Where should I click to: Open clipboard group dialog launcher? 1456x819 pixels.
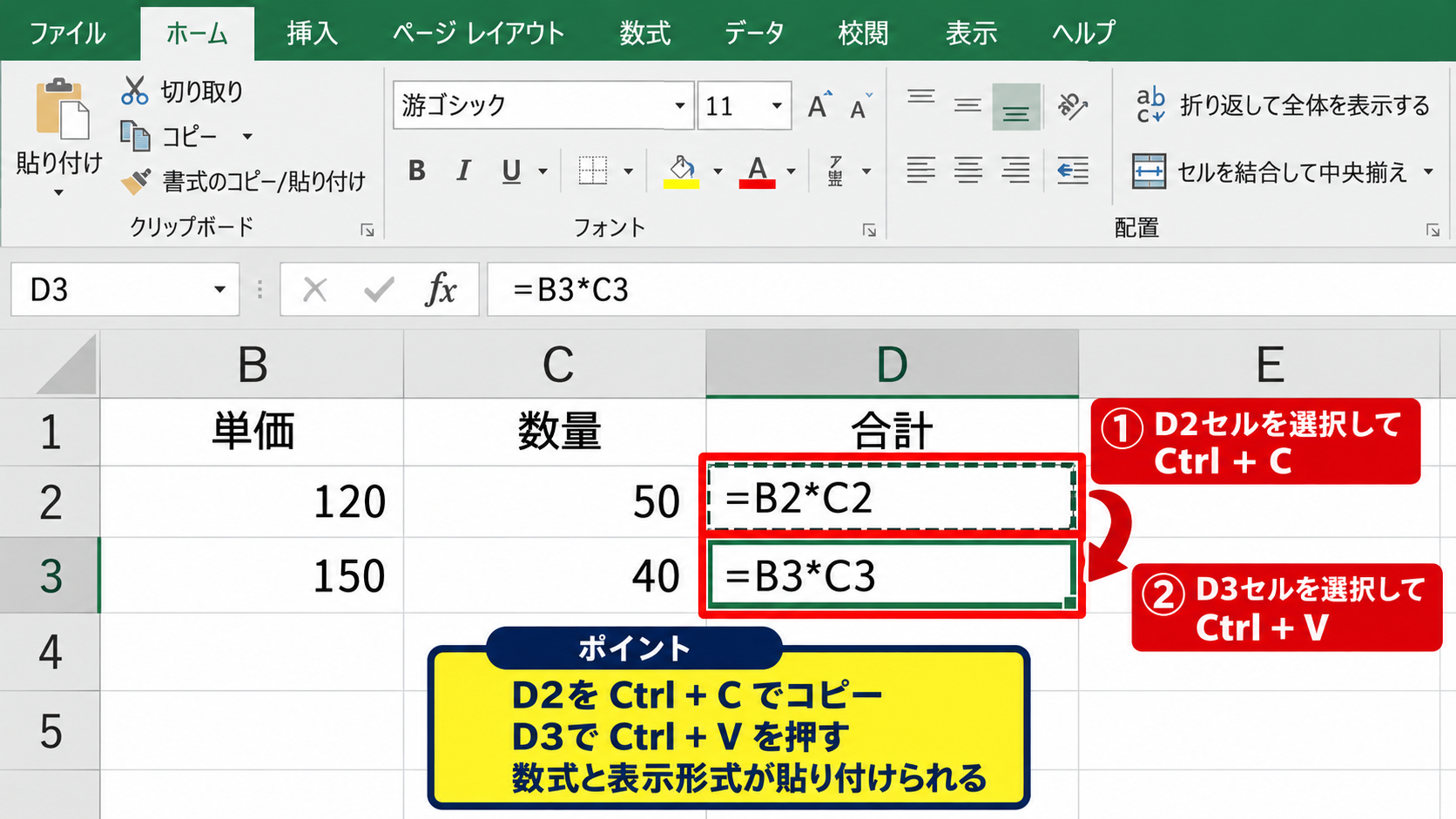367,230
